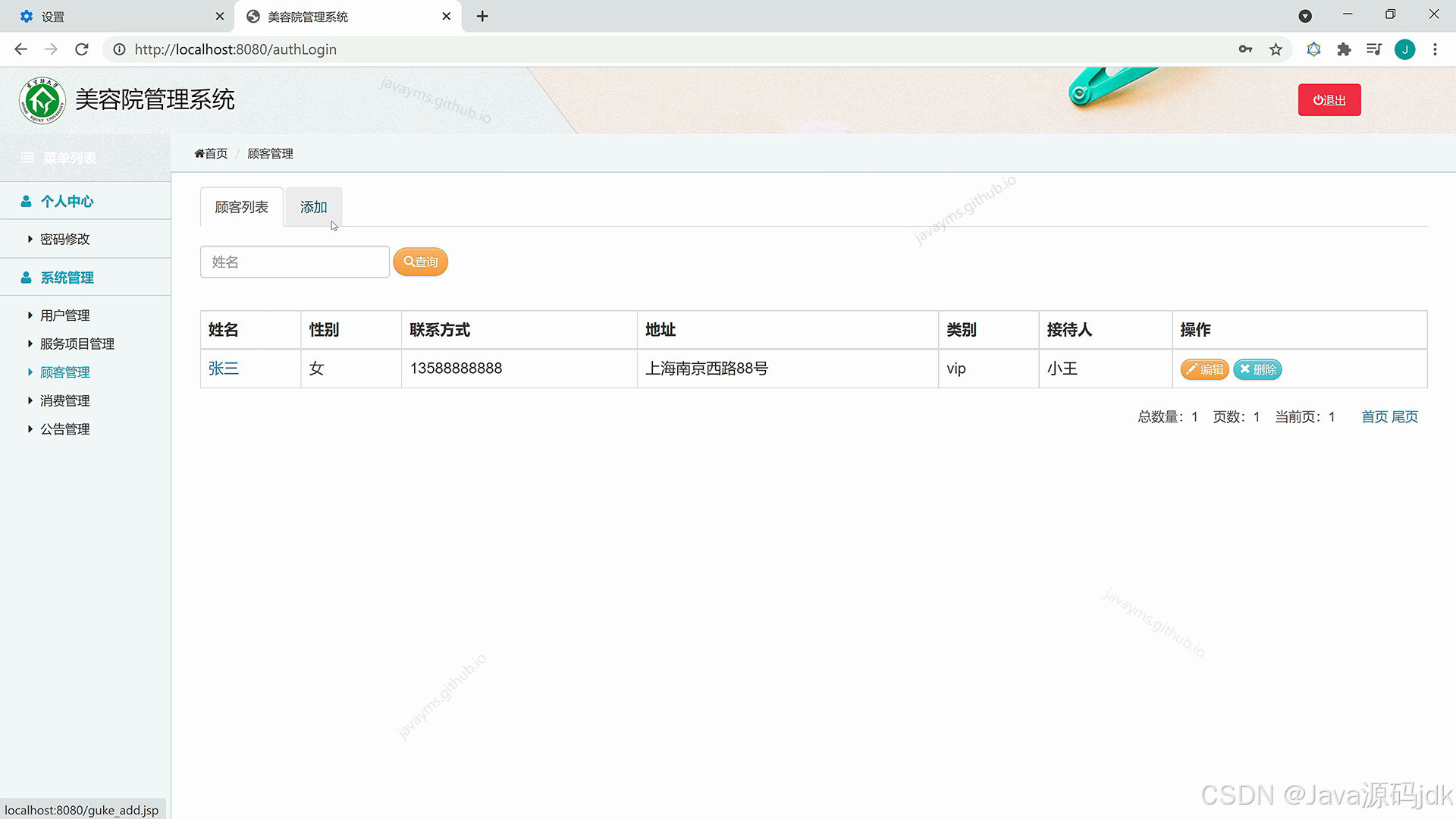Click the 联系方式 column header
Viewport: 1456px width, 819px height.
(x=519, y=330)
